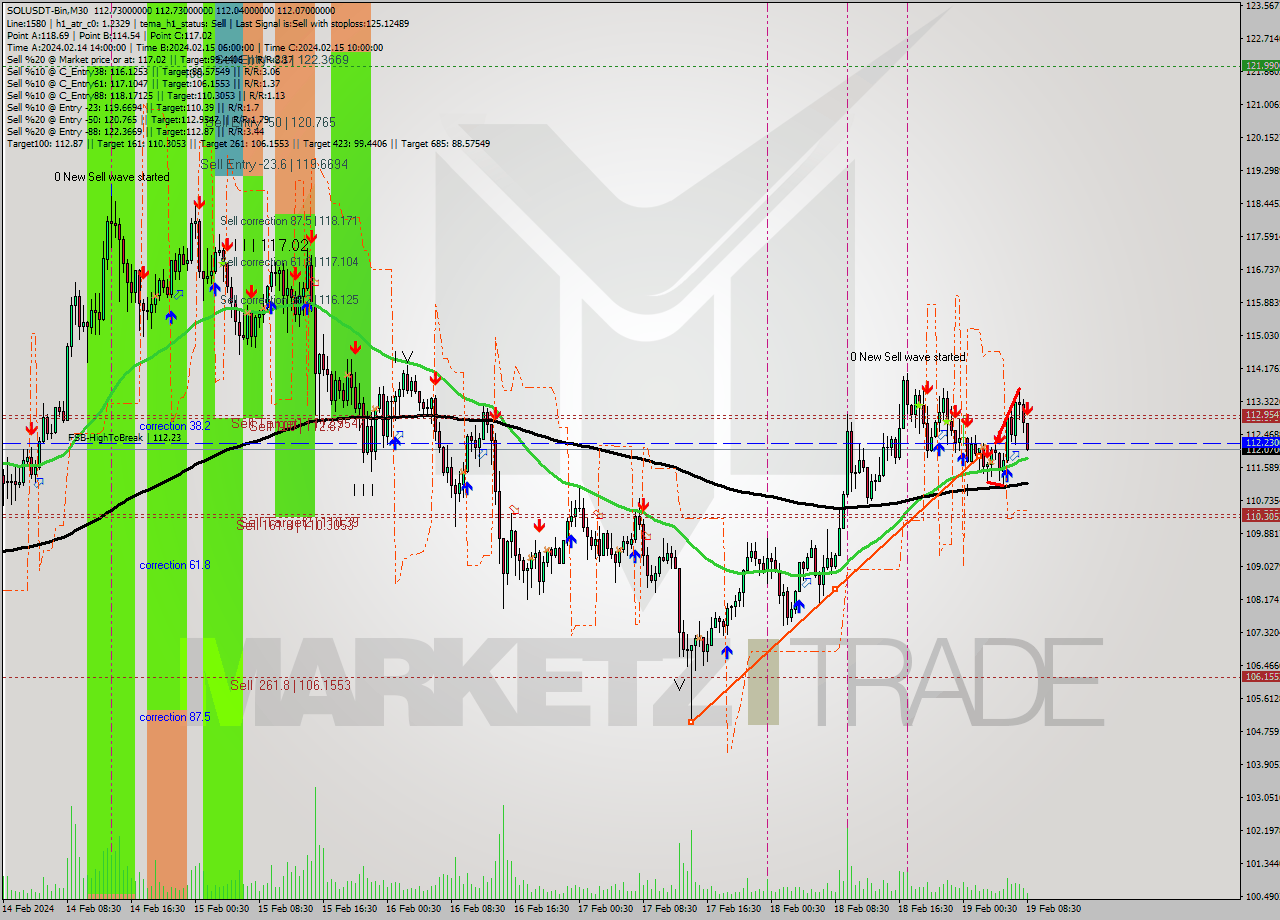Click the 'FSB-HighToBreak | 112.23' label

(124, 437)
